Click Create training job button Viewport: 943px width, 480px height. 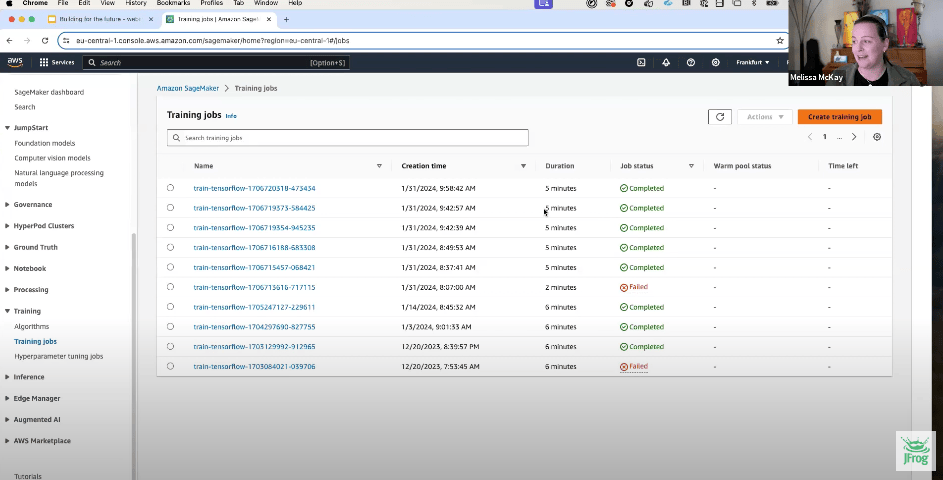click(840, 117)
